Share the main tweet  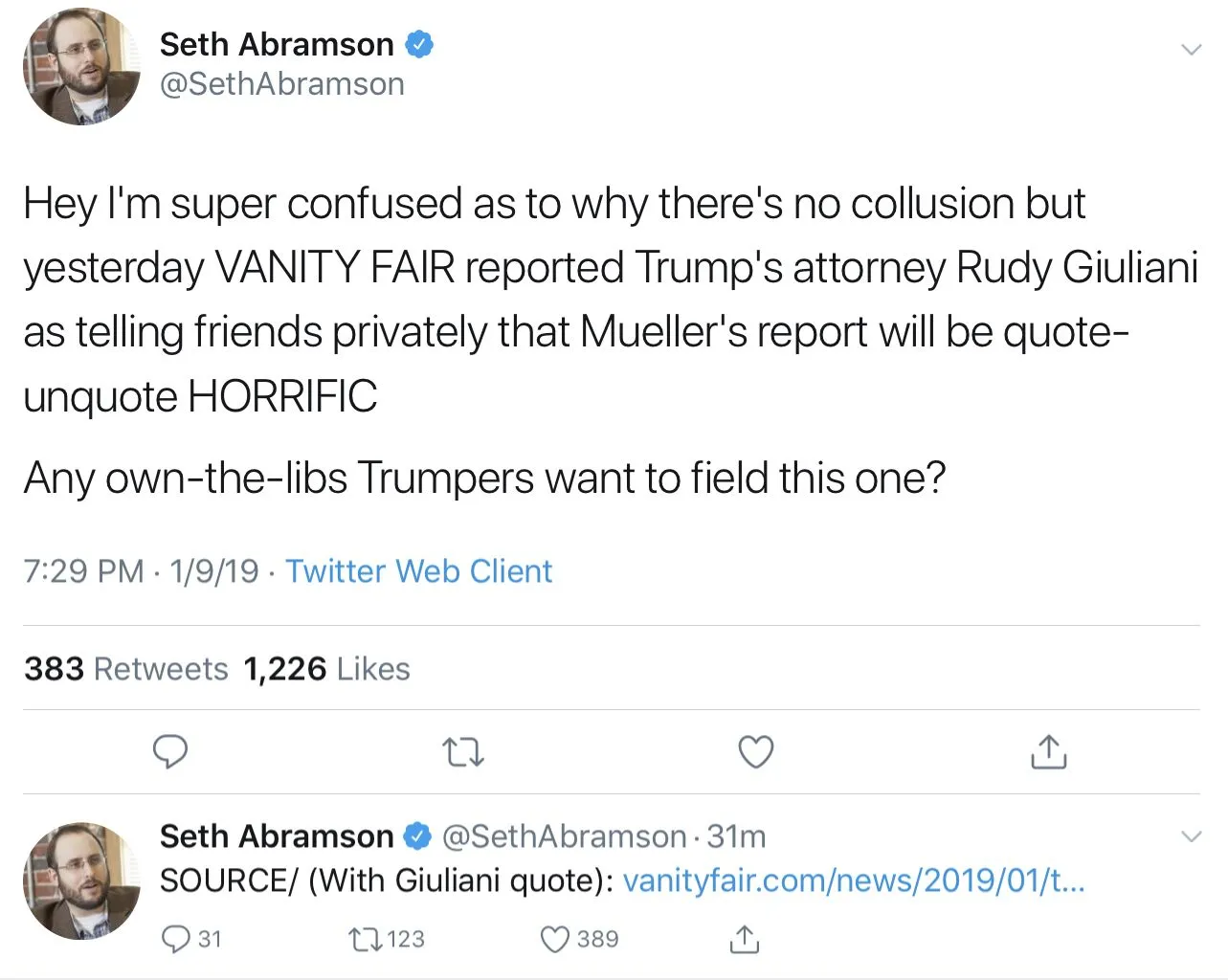[x=1049, y=753]
